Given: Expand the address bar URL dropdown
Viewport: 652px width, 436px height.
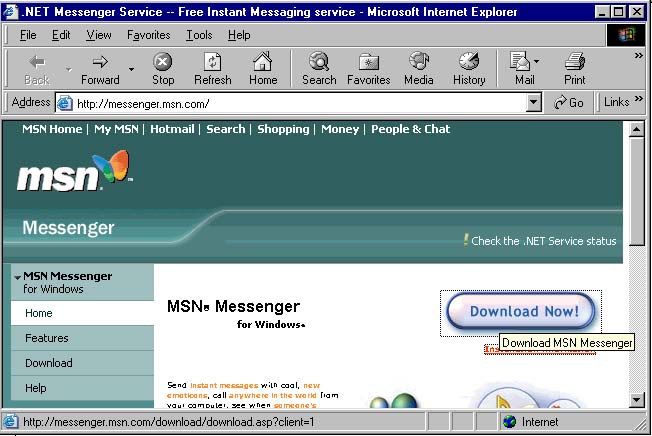Looking at the screenshot, I should point(533,102).
